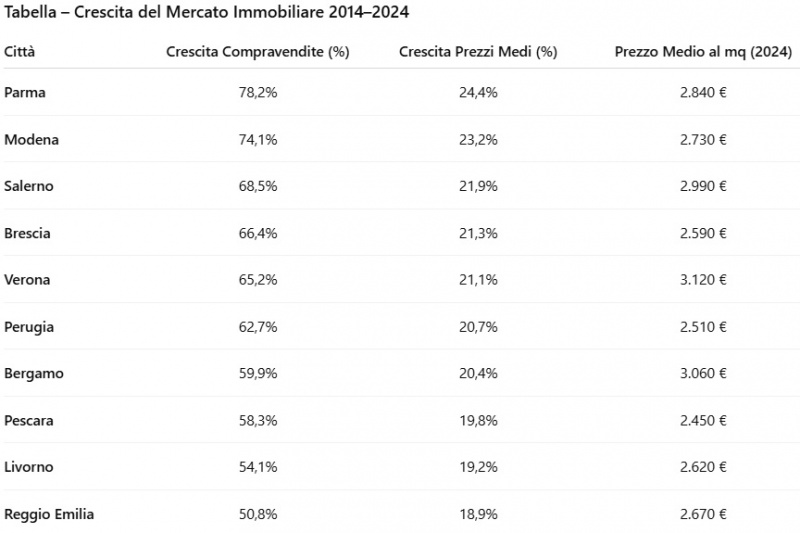This screenshot has width=800, height=533.
Task: Select the Reggio Emilia city cell
Action: click(49, 514)
